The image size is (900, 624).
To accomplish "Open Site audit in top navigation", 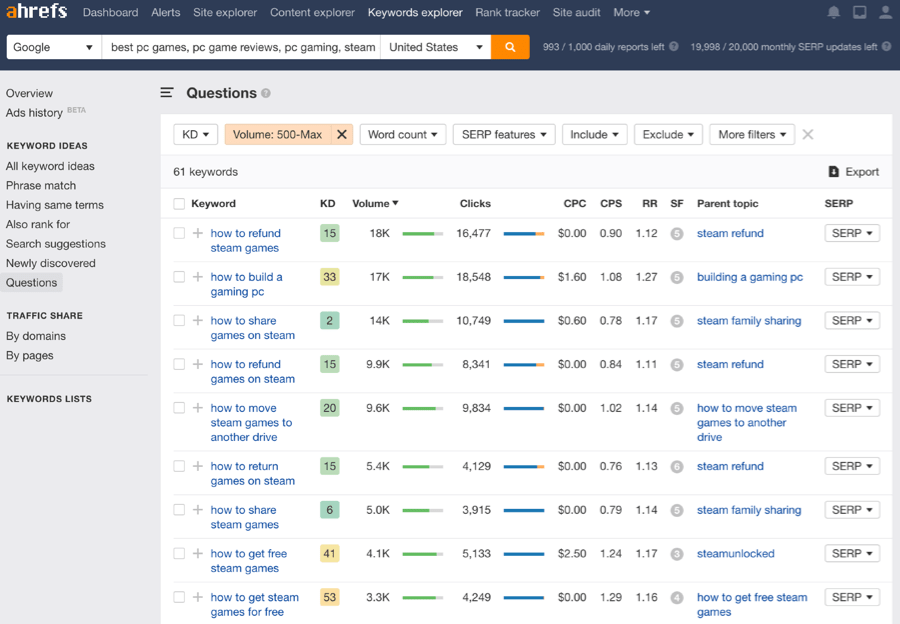I will pyautogui.click(x=576, y=12).
